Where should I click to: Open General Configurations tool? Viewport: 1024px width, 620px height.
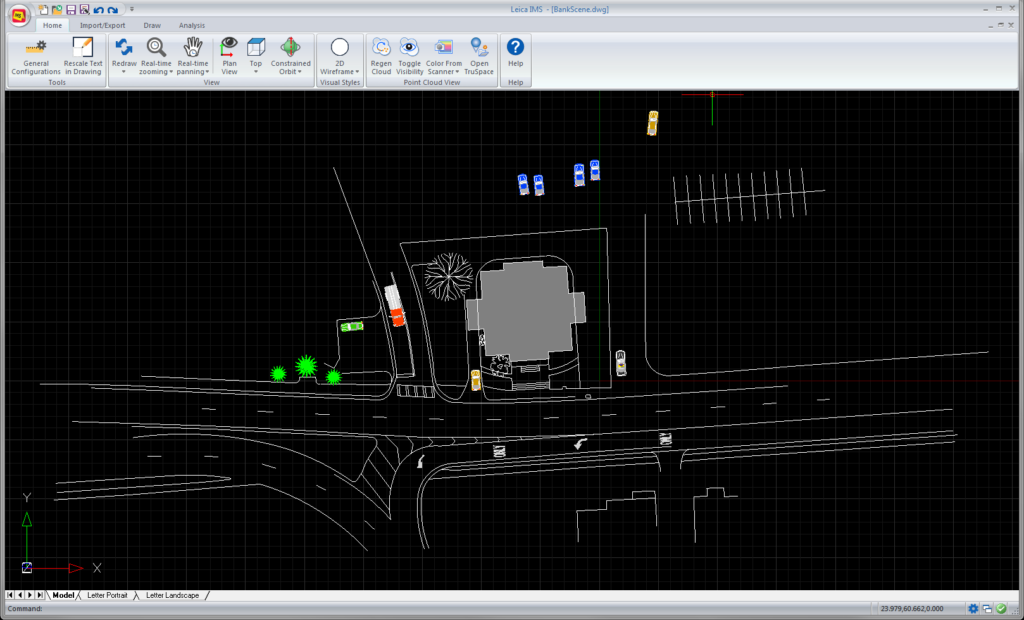pyautogui.click(x=36, y=56)
